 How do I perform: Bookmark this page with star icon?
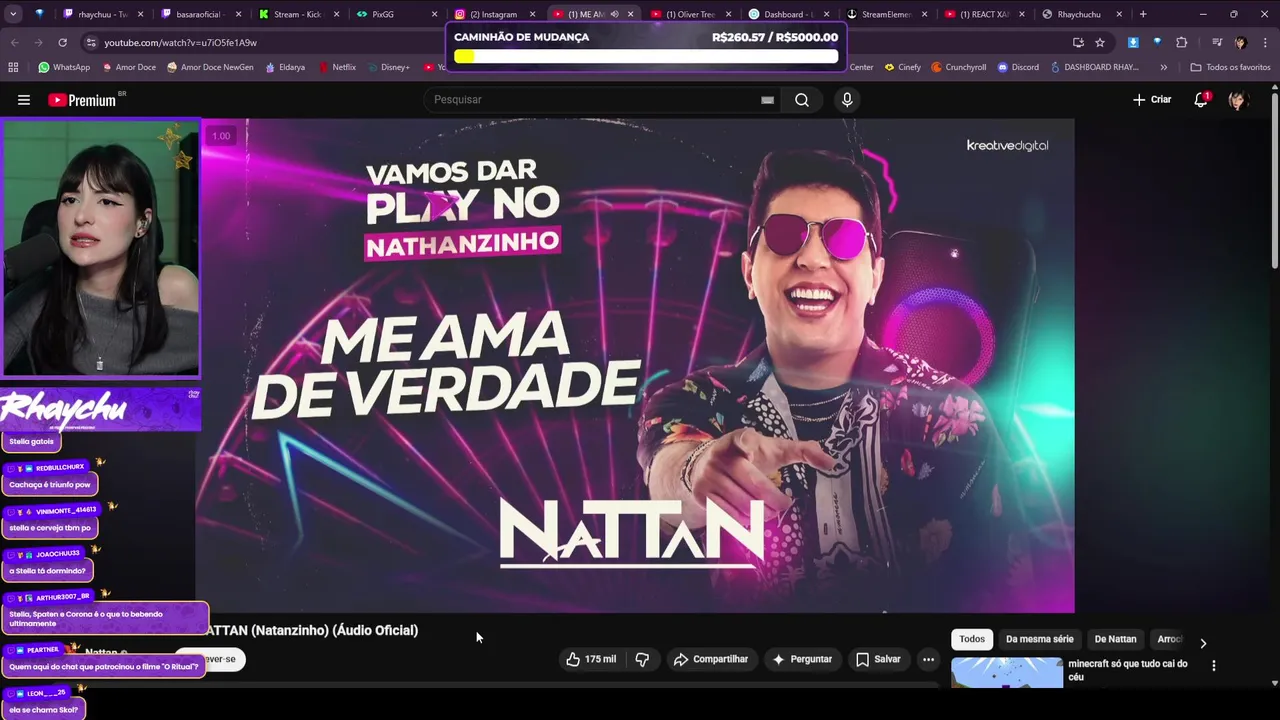tap(1100, 42)
